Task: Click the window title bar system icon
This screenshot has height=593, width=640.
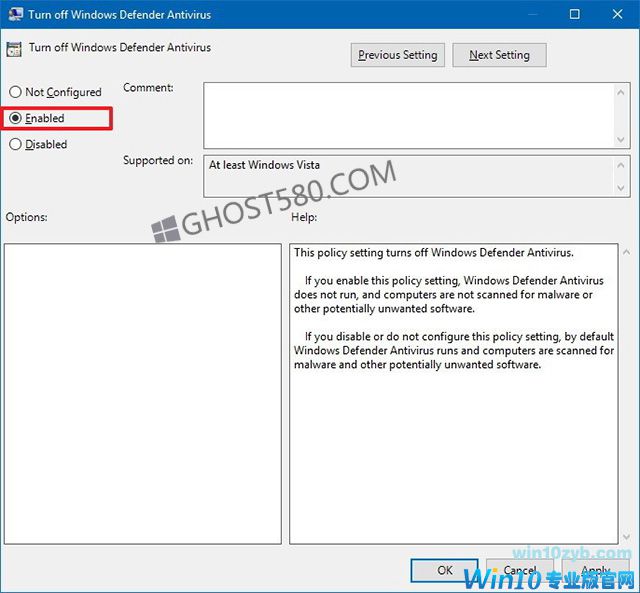Action: click(15, 14)
